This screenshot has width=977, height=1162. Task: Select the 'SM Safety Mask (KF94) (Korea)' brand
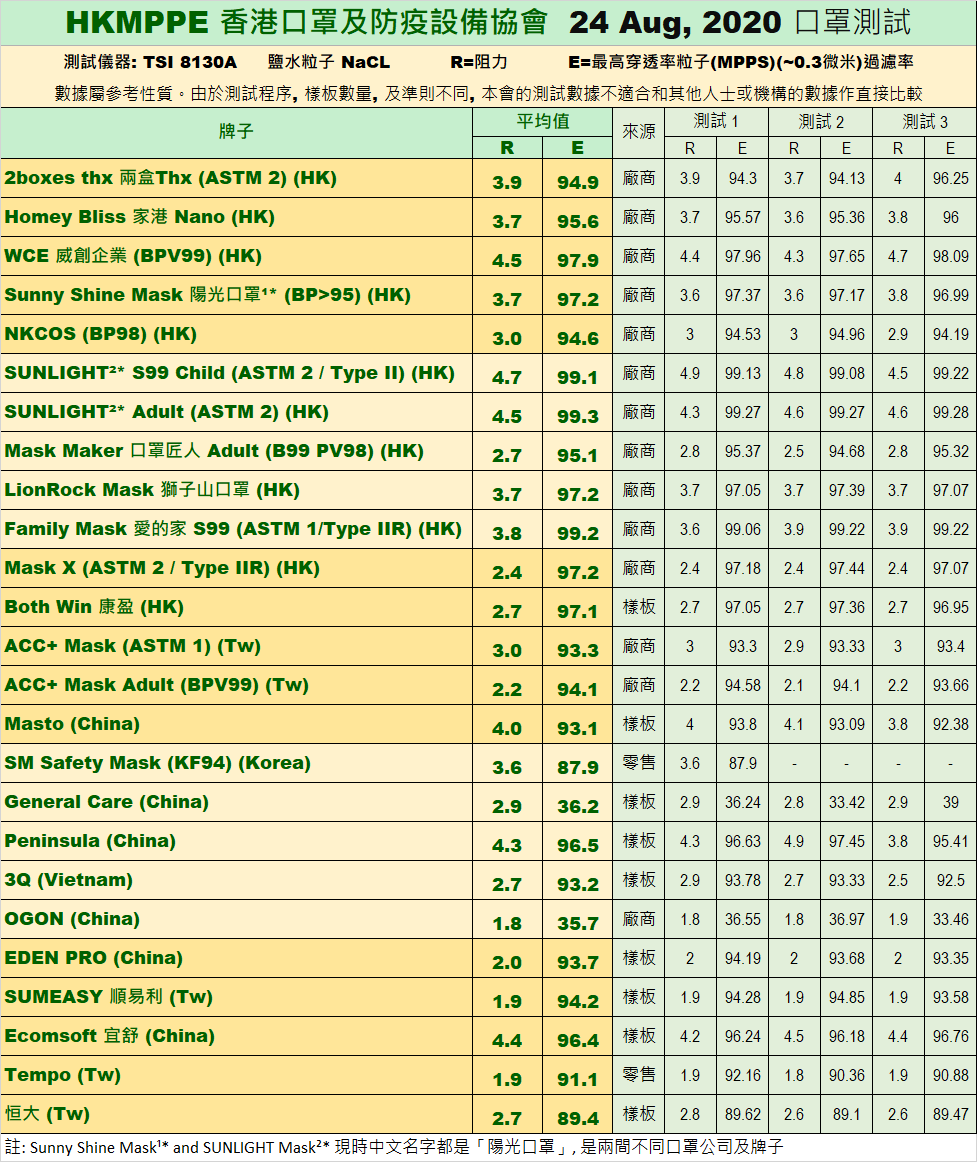click(157, 763)
